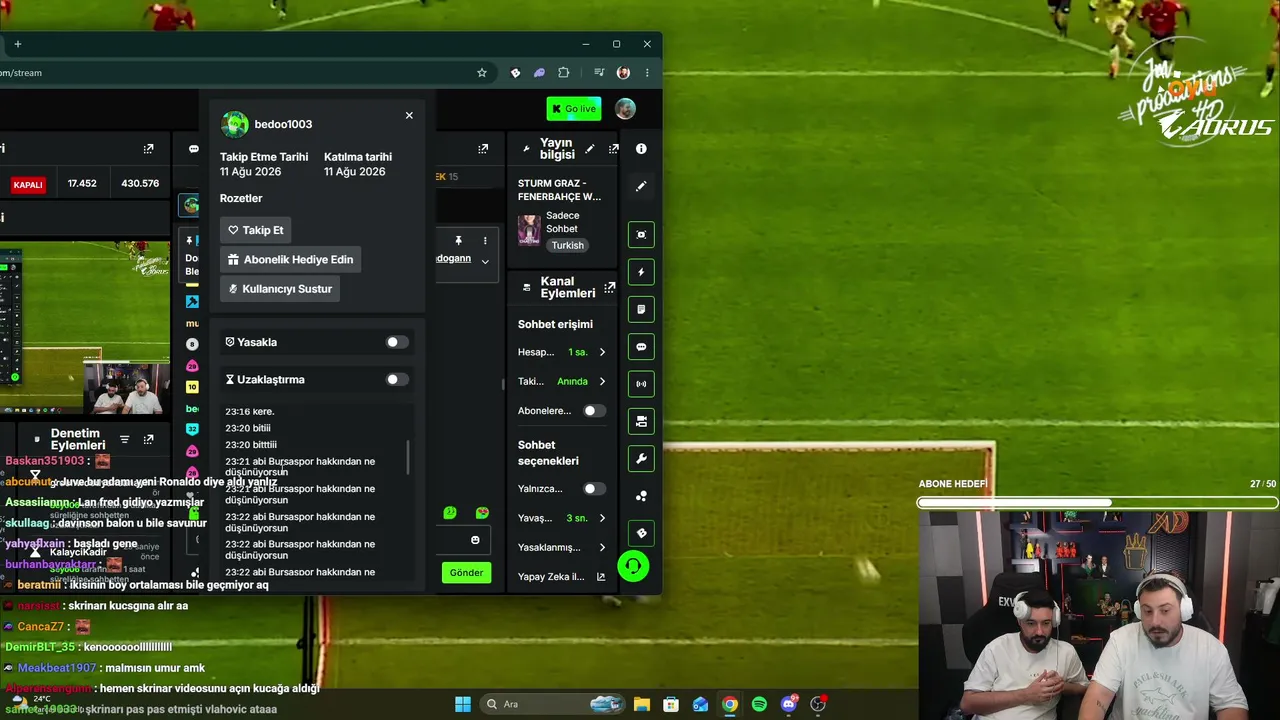Screen dimensions: 1280x720
Task: Click the camera recorder sidebar icon
Action: tap(641, 421)
